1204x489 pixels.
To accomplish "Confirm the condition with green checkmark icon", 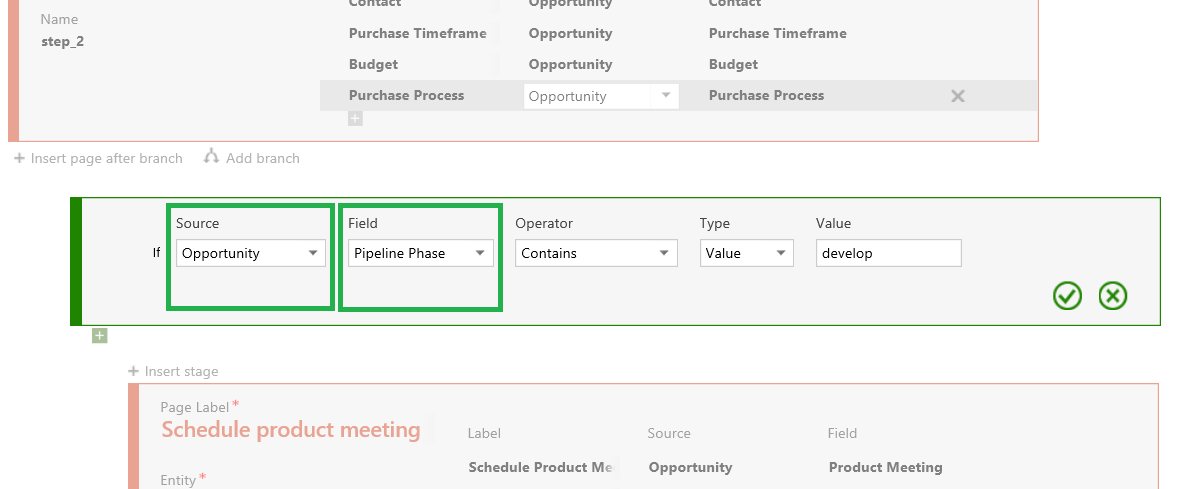I will coord(1067,296).
